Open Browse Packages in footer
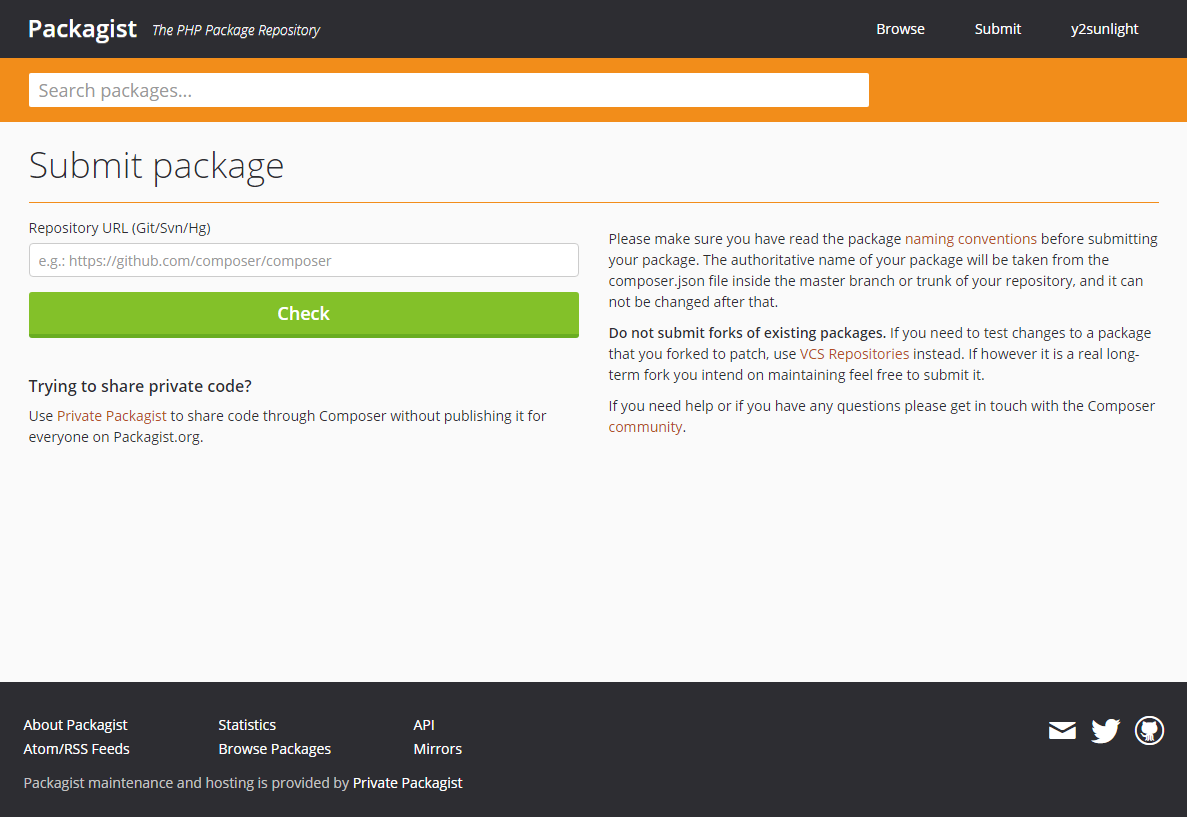This screenshot has width=1187, height=817. (x=274, y=749)
